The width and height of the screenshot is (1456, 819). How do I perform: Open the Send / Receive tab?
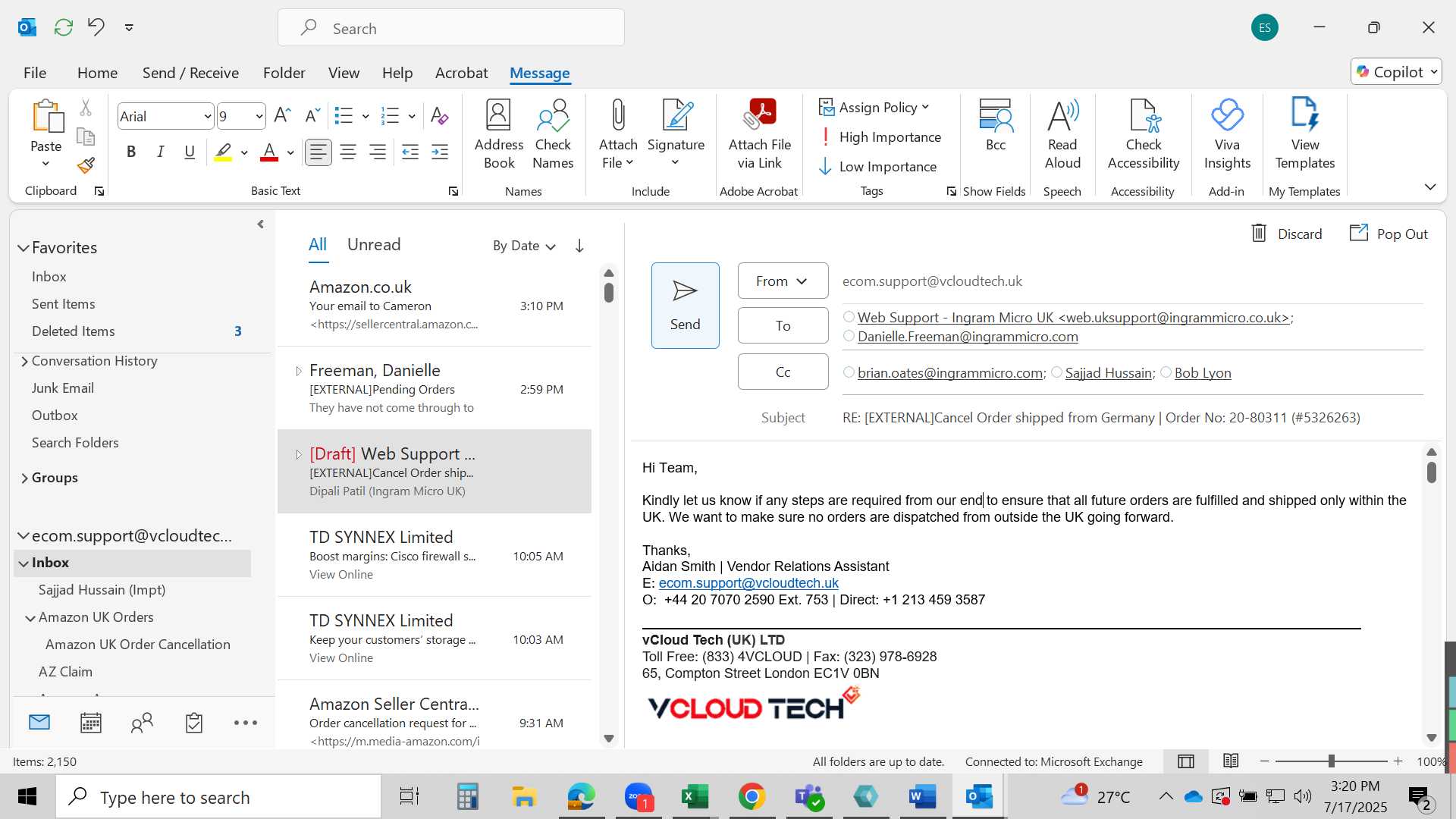point(190,73)
